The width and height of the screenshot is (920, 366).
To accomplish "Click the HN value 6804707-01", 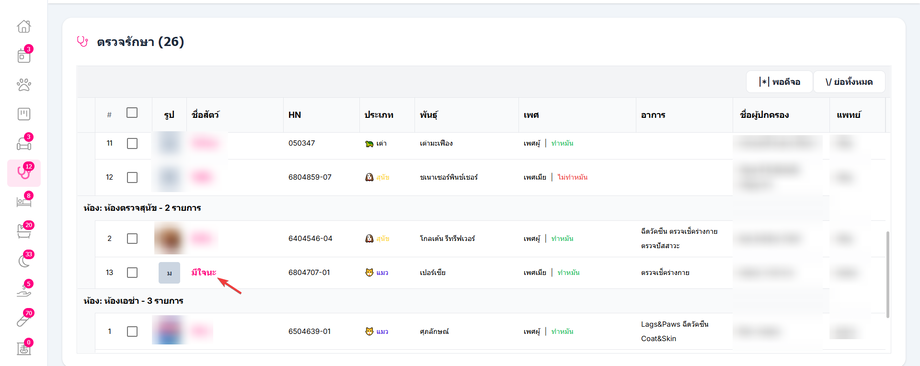I will pos(309,273).
